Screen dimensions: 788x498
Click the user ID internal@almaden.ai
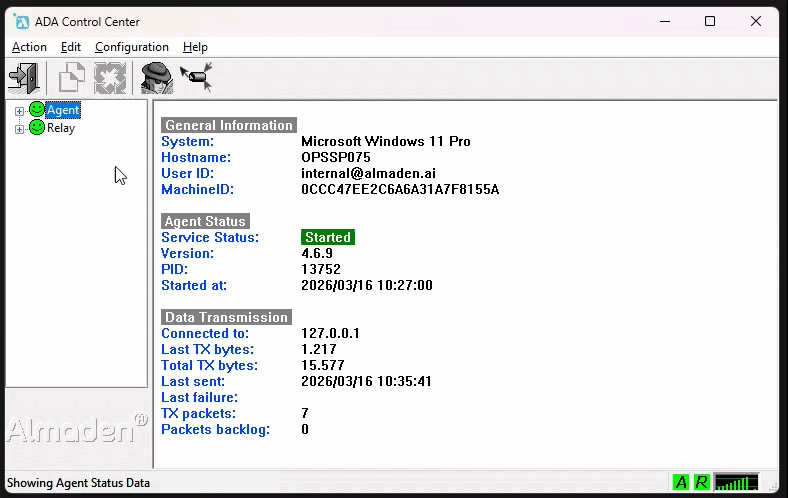[368, 173]
